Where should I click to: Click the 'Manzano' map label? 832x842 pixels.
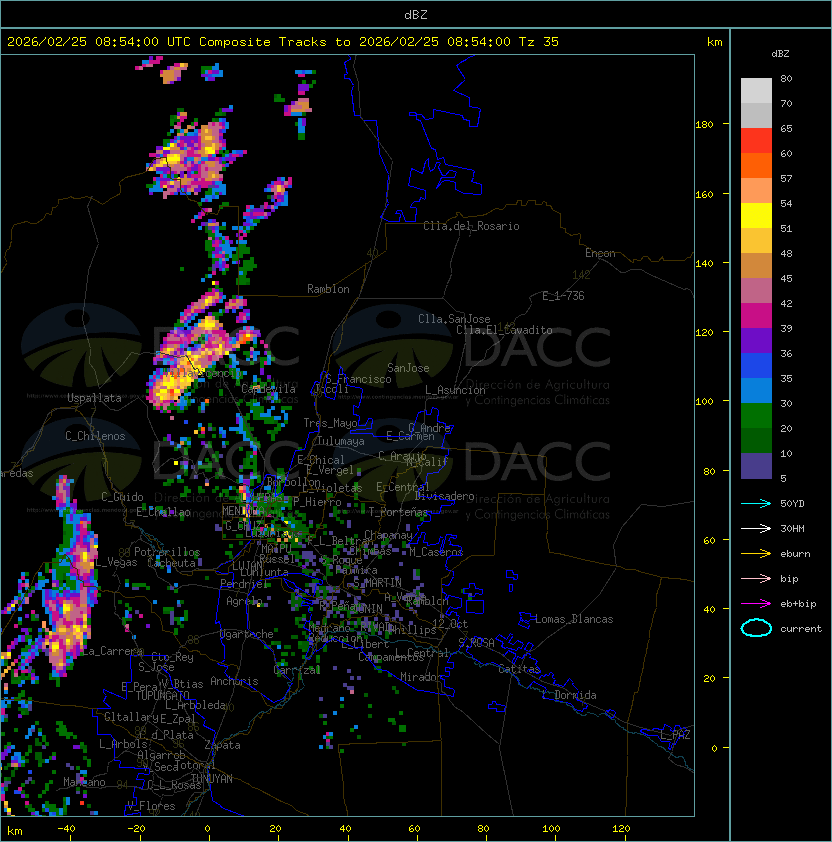[84, 782]
